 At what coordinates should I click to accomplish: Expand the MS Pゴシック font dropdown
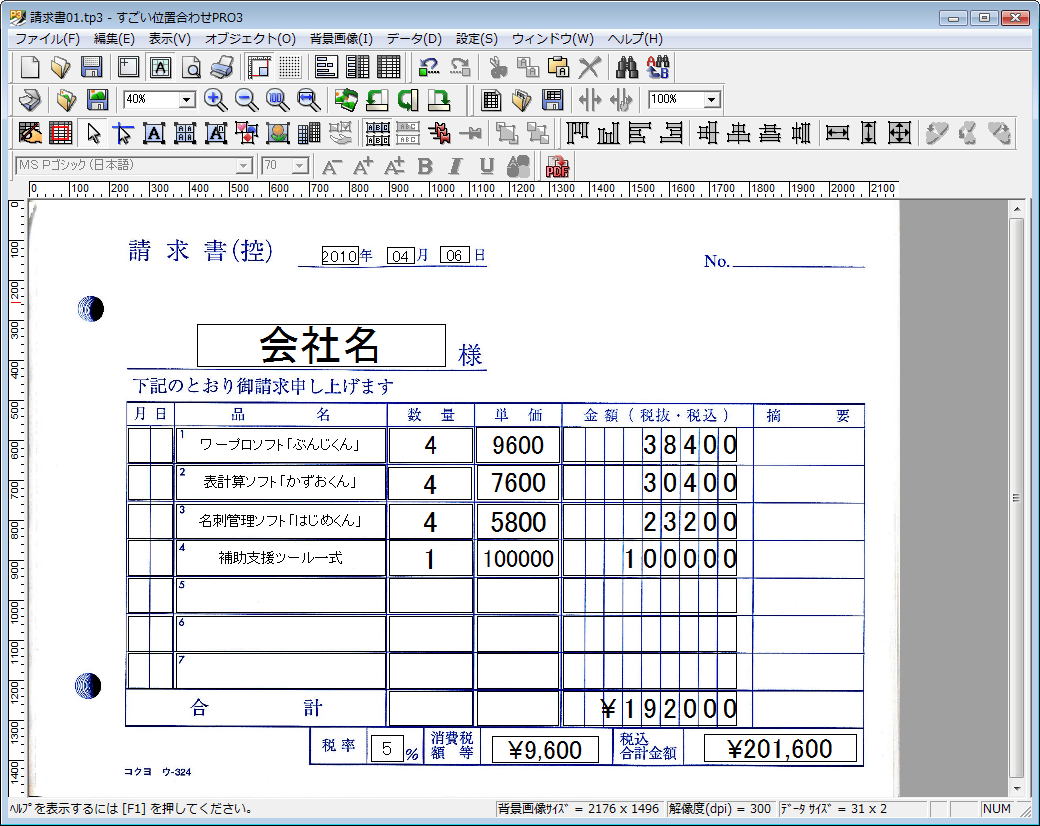[x=244, y=166]
